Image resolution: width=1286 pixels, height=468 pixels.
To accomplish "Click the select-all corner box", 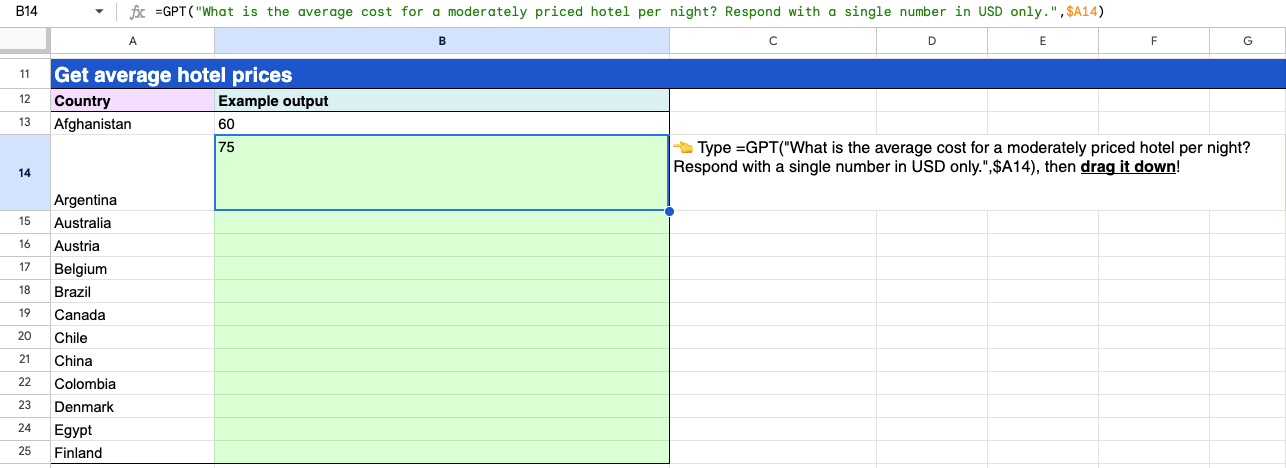I will point(24,41).
